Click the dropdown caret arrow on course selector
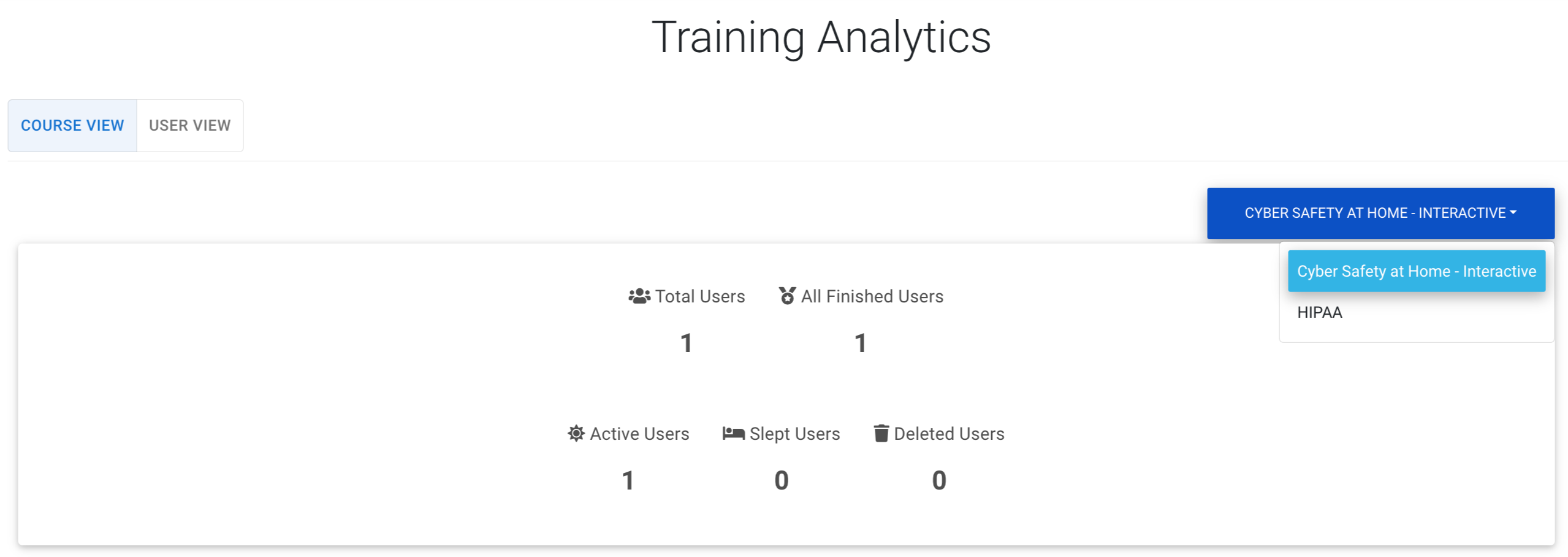The height and width of the screenshot is (557, 1568). [x=1513, y=212]
